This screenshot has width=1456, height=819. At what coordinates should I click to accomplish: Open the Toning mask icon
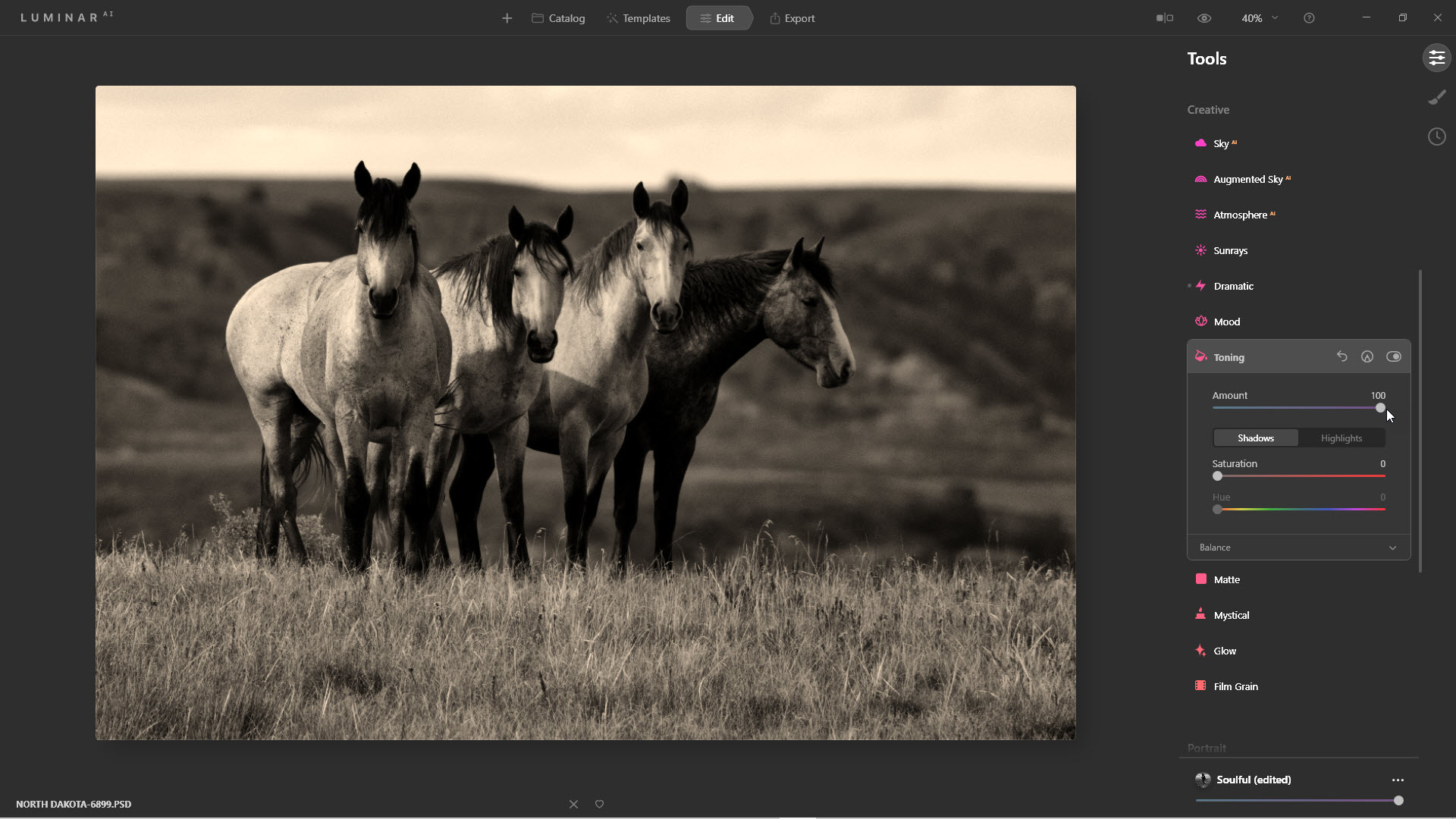(x=1367, y=356)
